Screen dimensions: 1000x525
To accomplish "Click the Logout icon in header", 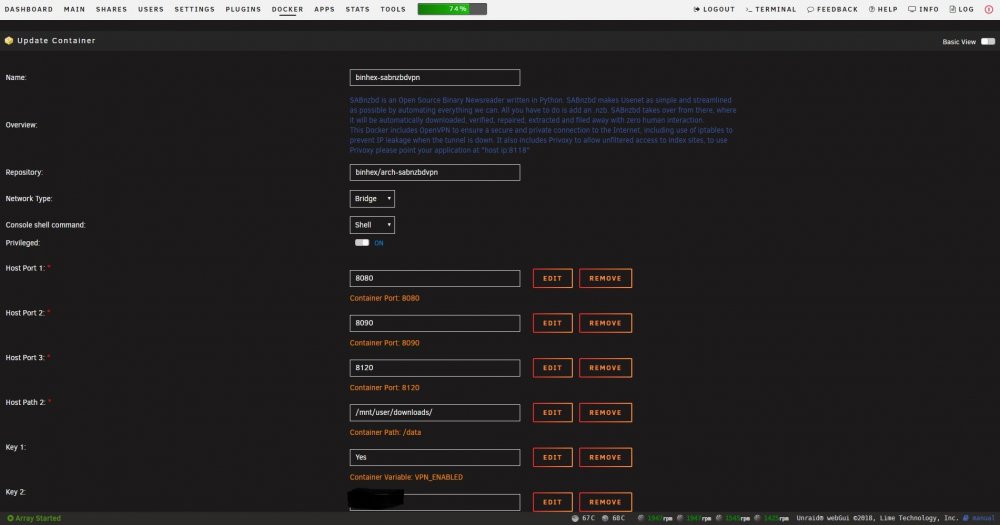I will [x=696, y=10].
